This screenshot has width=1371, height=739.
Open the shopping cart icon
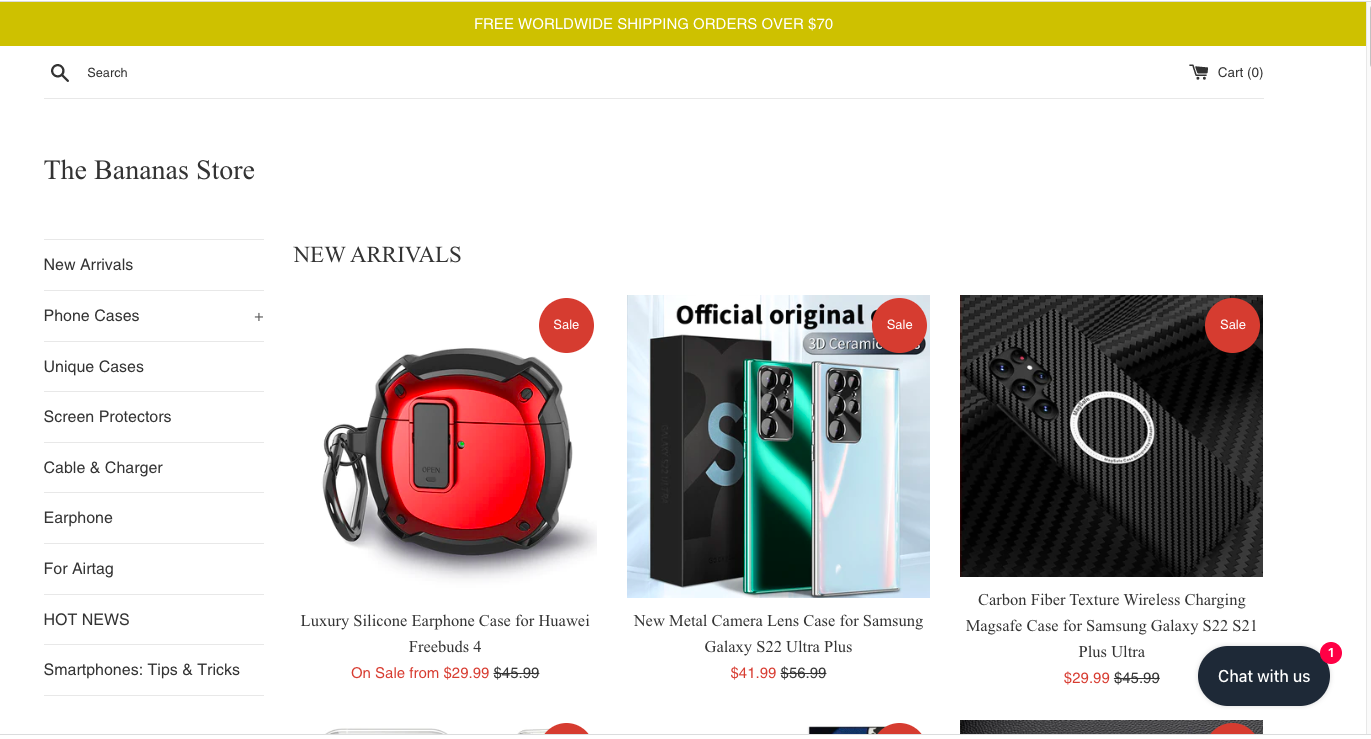coord(1198,72)
